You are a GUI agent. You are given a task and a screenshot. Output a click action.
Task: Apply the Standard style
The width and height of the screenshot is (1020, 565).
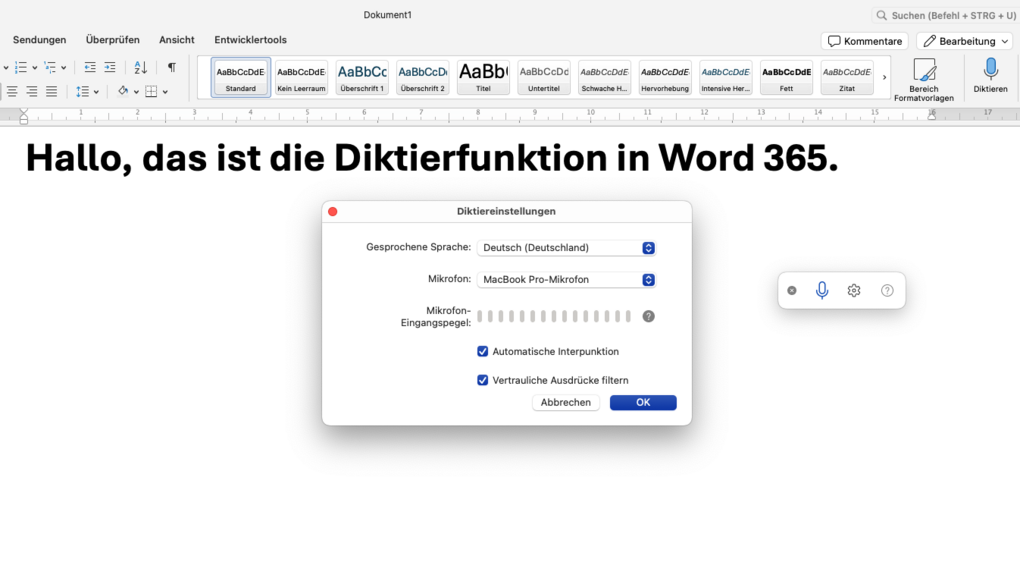pos(241,77)
